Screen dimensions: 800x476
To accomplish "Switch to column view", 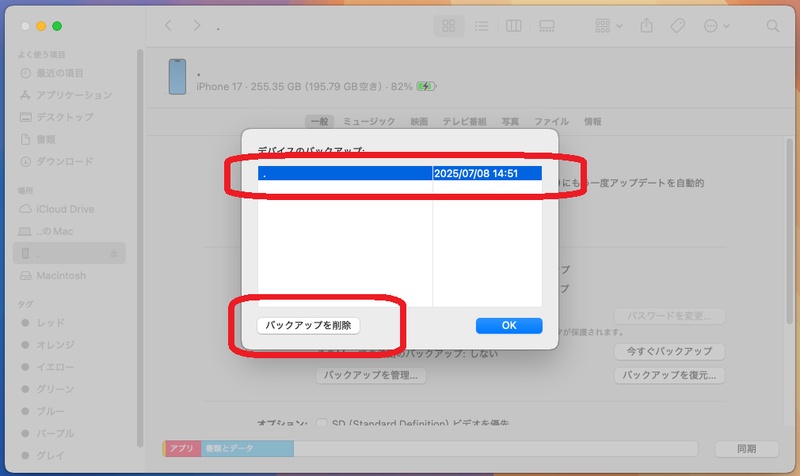I will tap(513, 26).
